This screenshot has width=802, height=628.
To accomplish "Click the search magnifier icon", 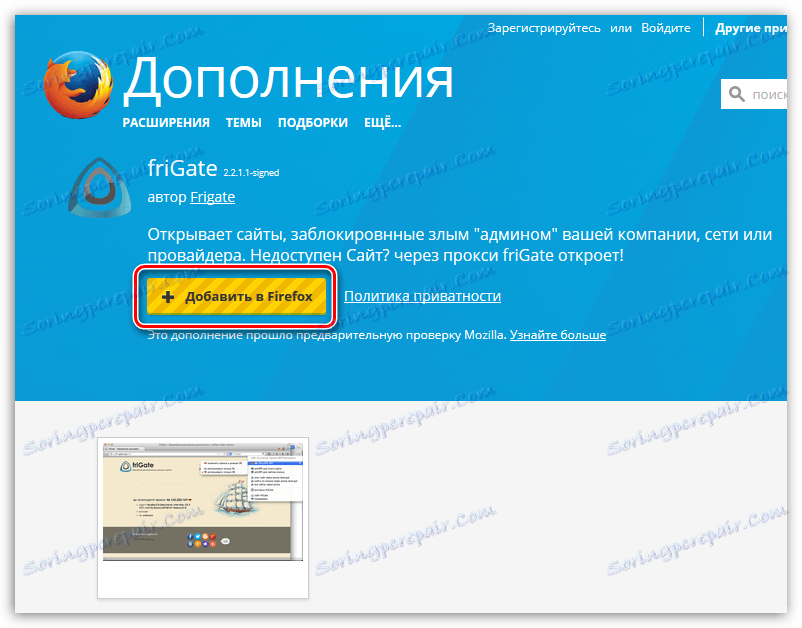I will pyautogui.click(x=737, y=94).
